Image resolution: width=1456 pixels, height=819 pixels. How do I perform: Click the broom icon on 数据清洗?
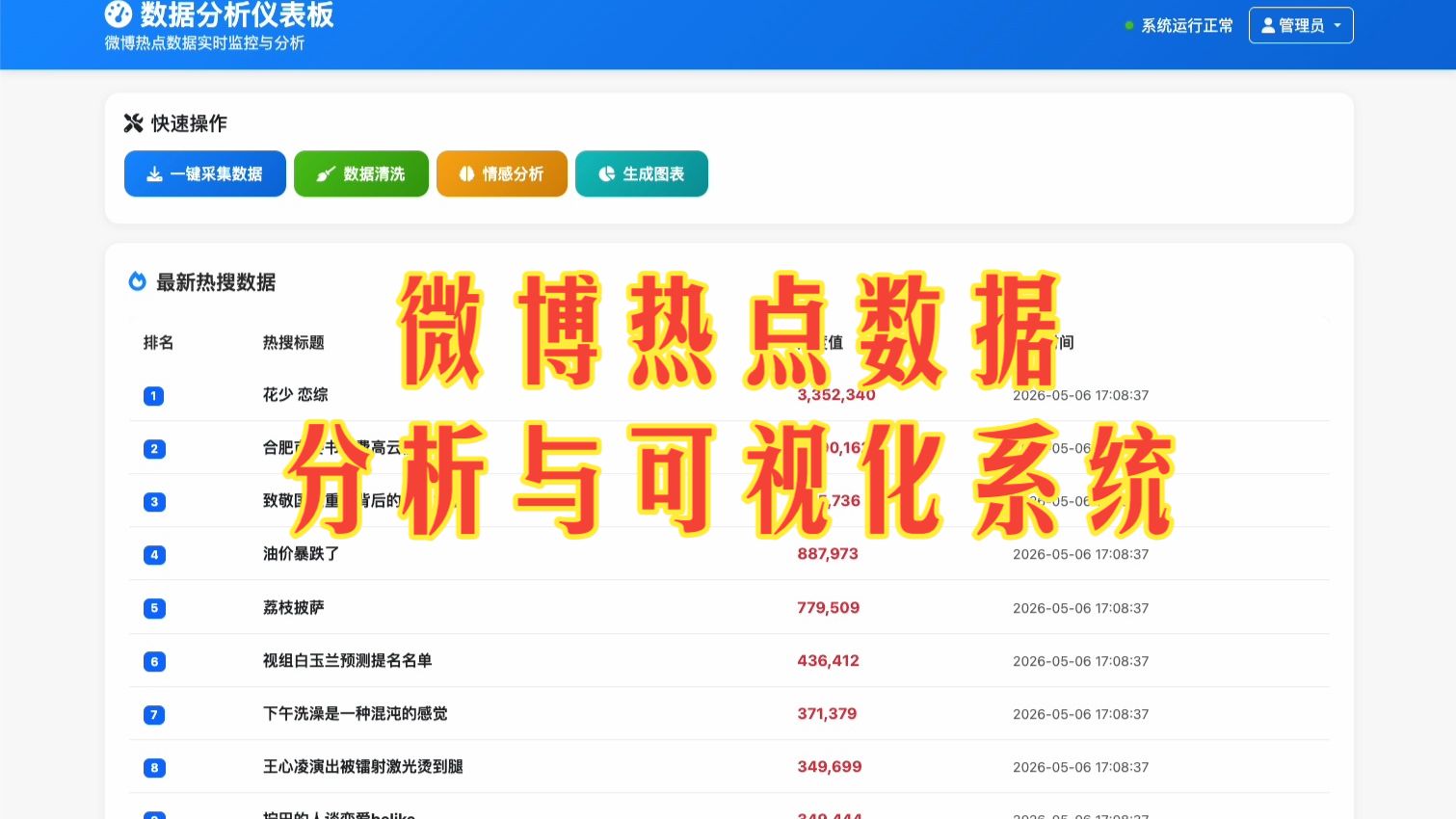(x=326, y=174)
